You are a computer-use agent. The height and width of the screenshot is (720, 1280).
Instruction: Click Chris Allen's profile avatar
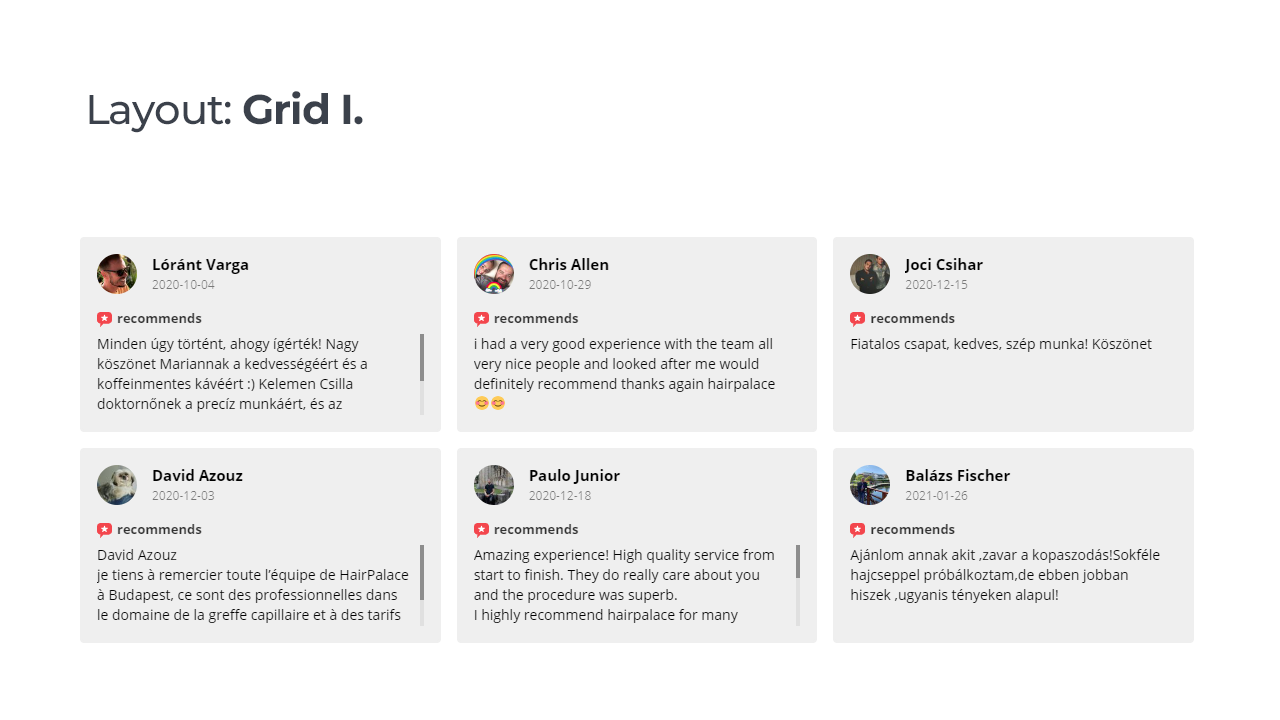click(x=494, y=274)
